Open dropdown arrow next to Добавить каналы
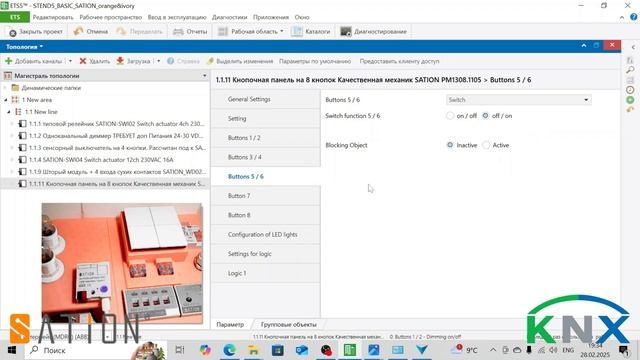 pos(70,61)
